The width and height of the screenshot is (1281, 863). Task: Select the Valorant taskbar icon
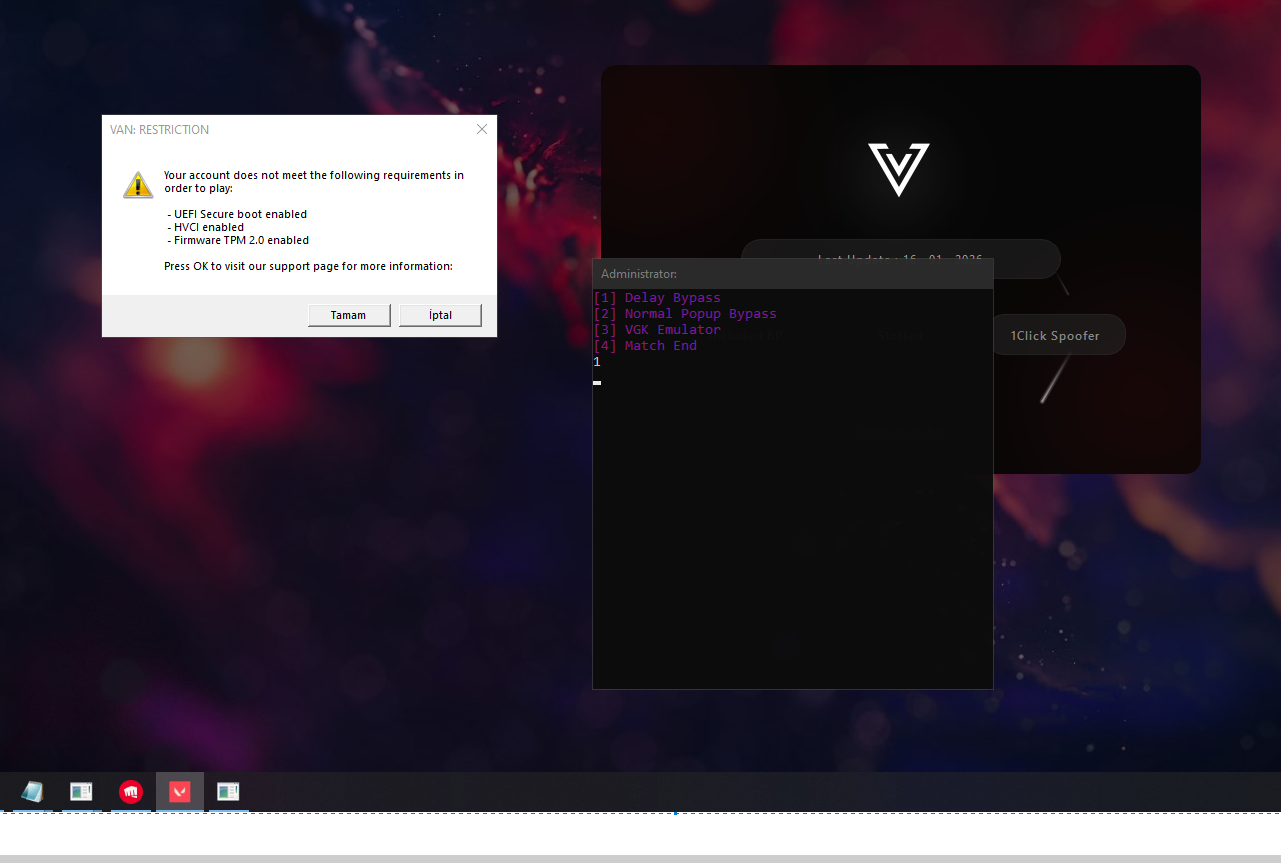coord(180,792)
